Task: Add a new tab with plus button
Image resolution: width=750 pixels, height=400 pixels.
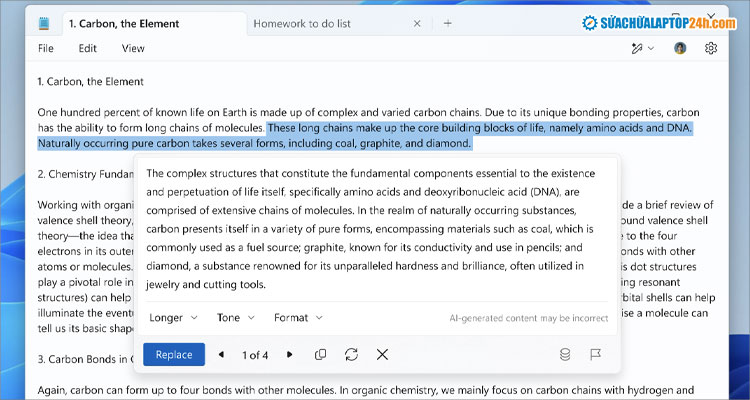Action: 447,22
